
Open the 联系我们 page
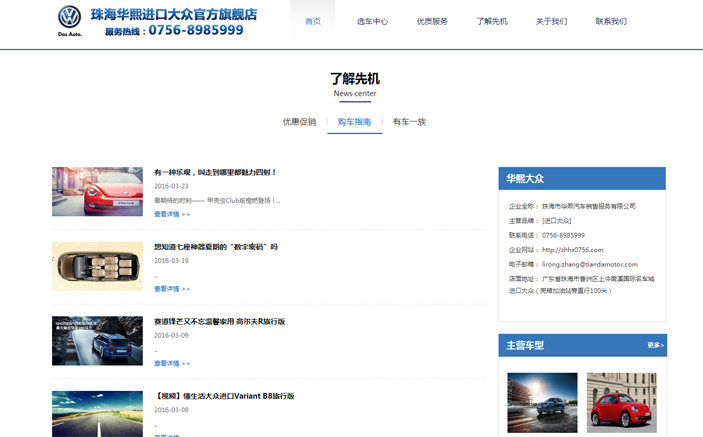tap(611, 21)
